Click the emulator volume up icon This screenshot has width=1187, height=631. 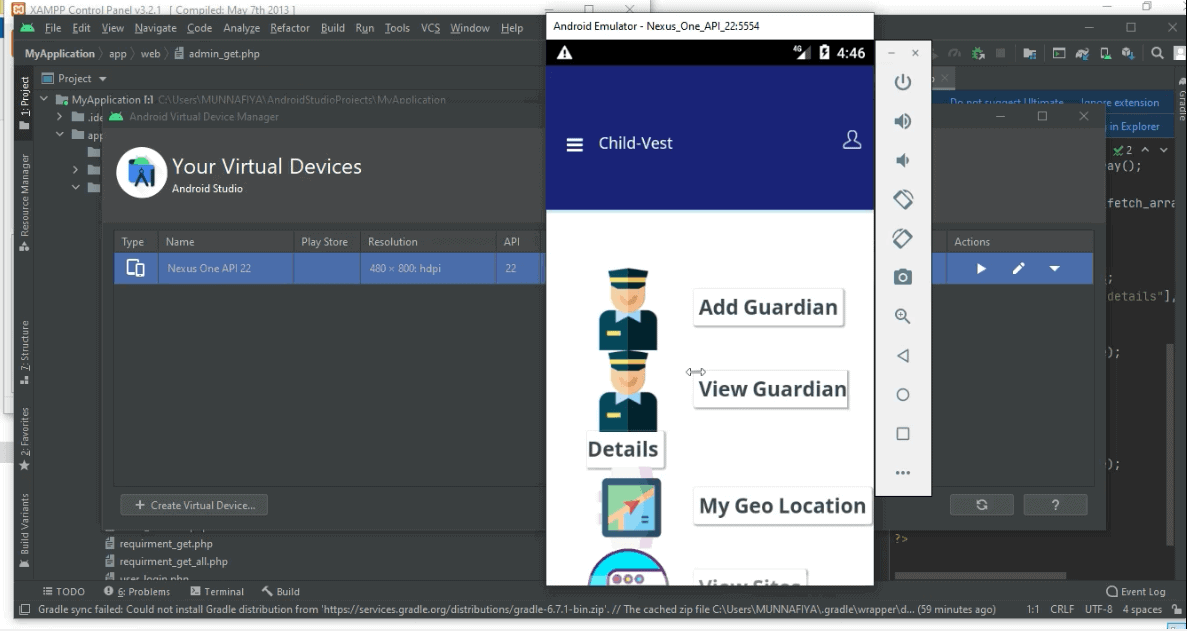[x=902, y=121]
